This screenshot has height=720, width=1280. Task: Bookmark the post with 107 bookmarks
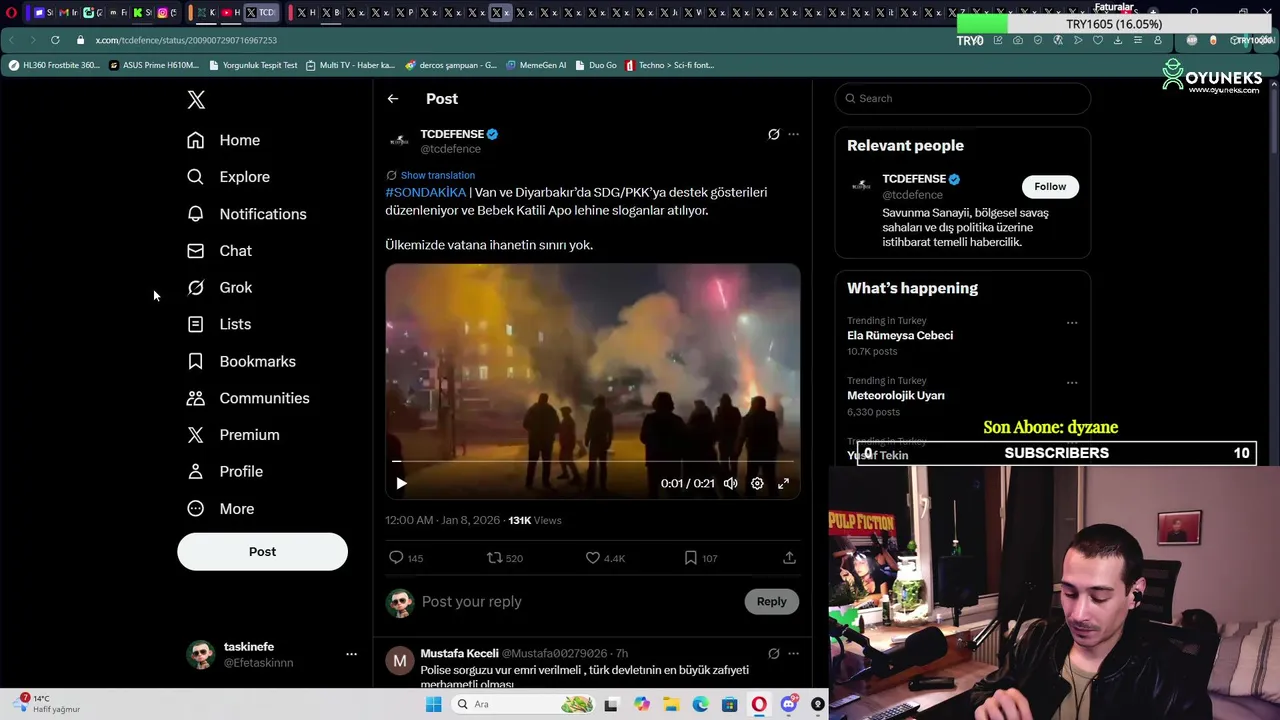690,558
